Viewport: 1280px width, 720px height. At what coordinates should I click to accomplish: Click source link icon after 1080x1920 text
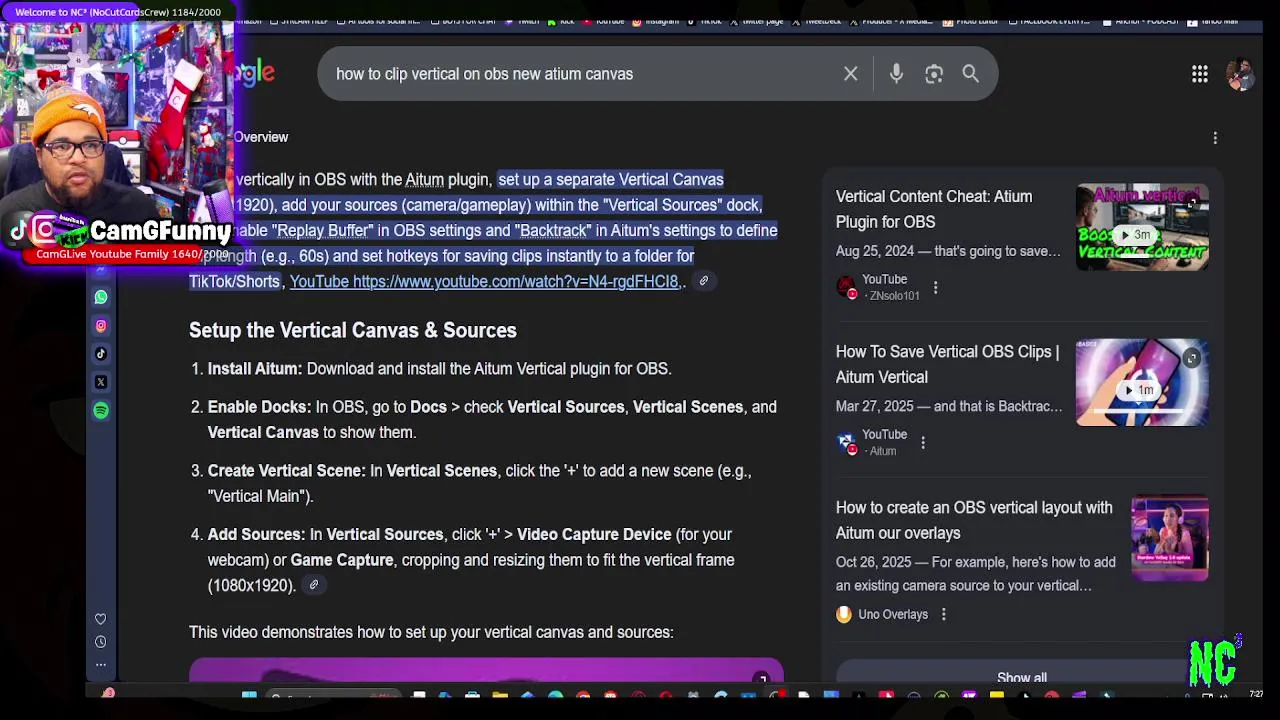coord(313,585)
